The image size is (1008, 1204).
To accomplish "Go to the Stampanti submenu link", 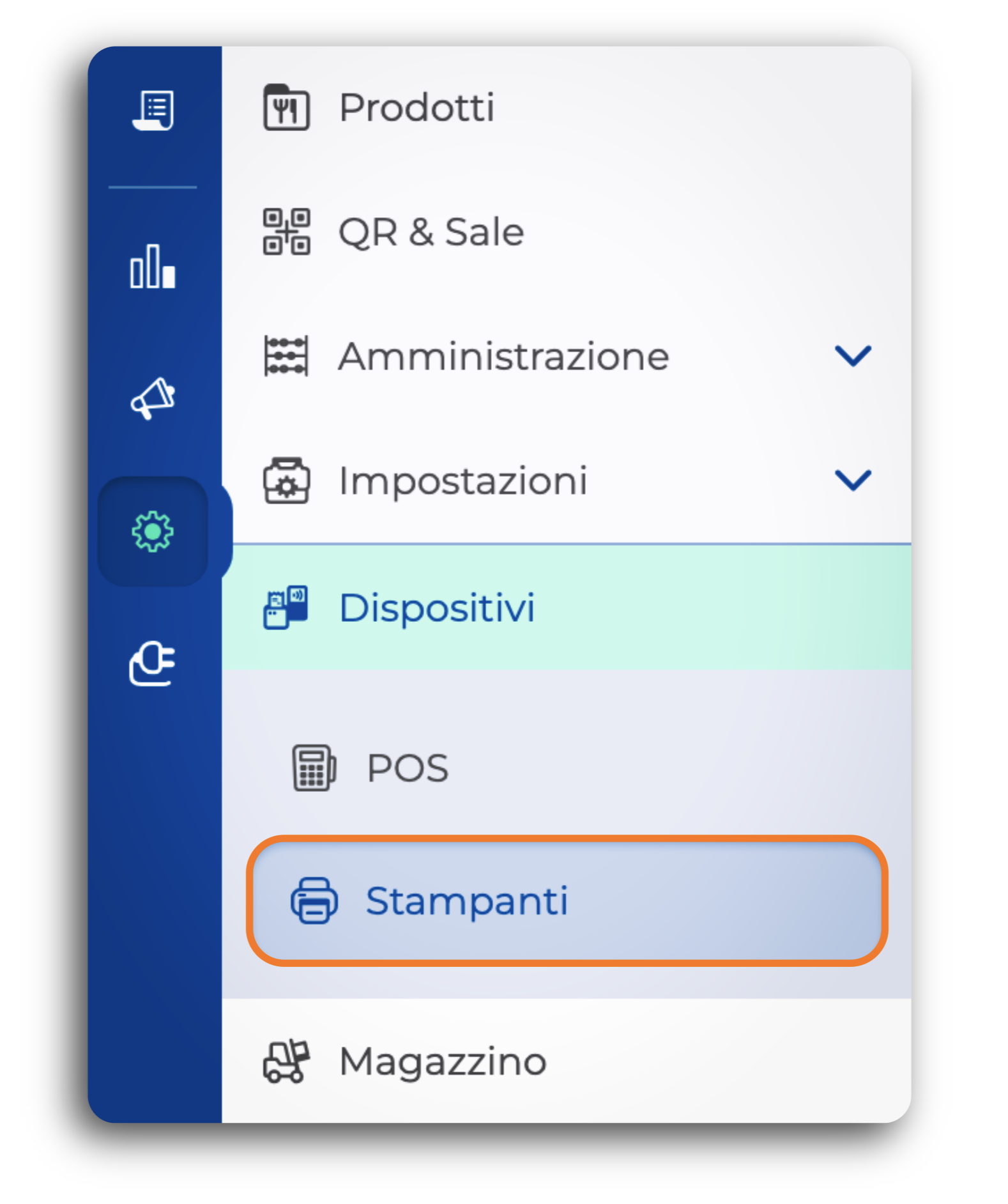I will click(466, 900).
